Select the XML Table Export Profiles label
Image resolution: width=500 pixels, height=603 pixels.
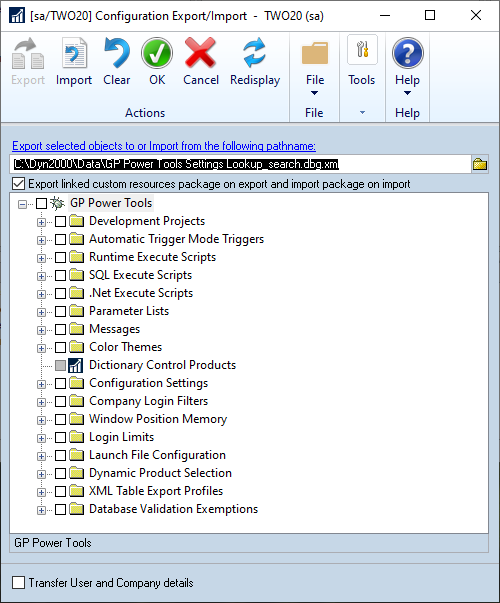point(156,491)
